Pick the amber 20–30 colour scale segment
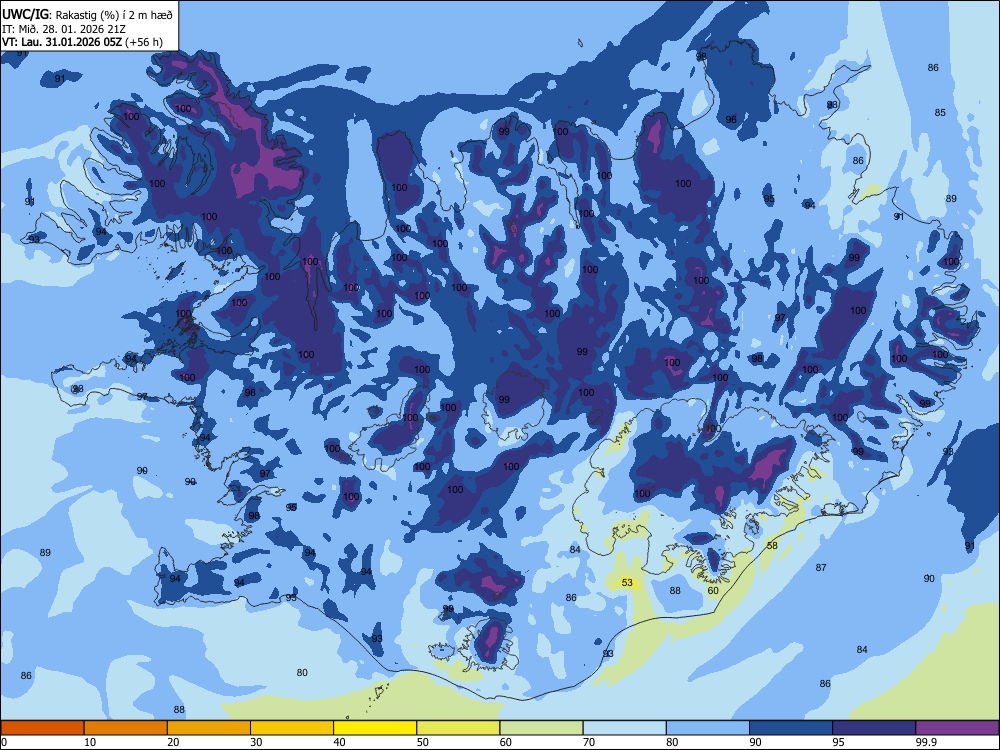The width and height of the screenshot is (1000, 750). coord(209,728)
